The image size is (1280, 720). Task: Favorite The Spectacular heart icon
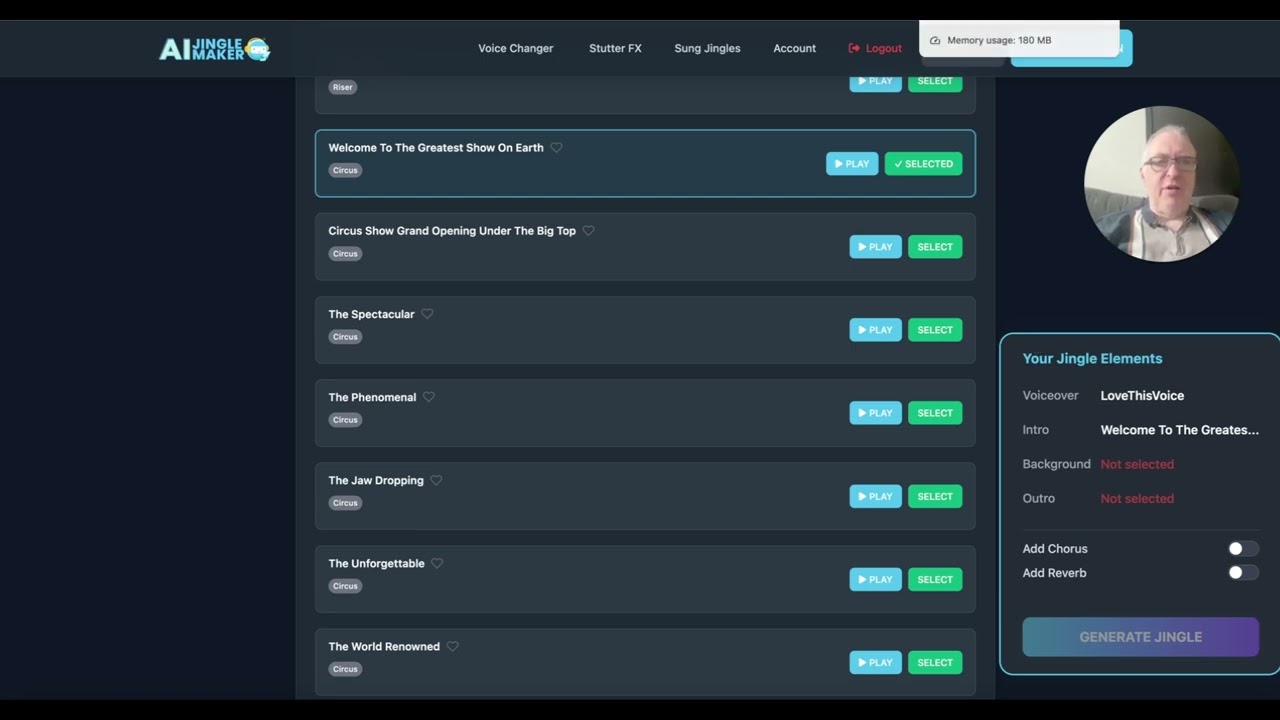coord(427,313)
